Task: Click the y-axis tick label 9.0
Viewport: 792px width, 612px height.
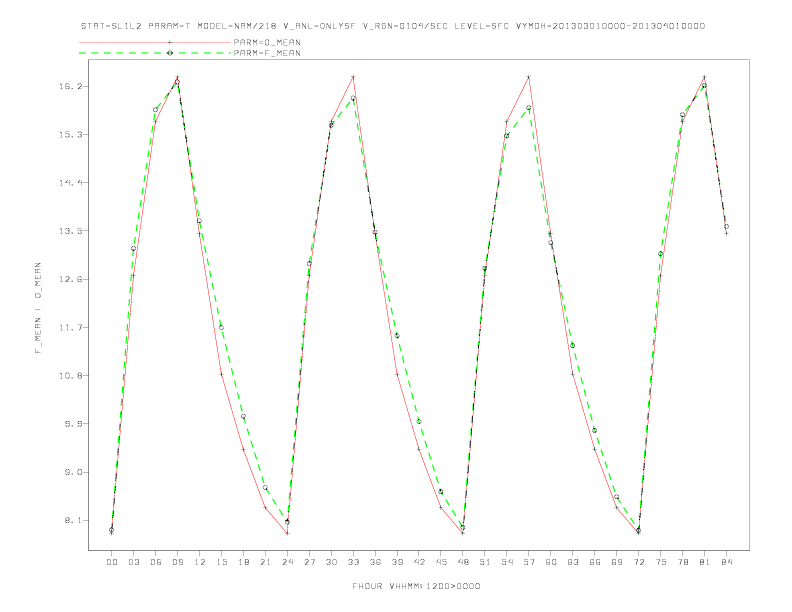Action: (x=73, y=473)
